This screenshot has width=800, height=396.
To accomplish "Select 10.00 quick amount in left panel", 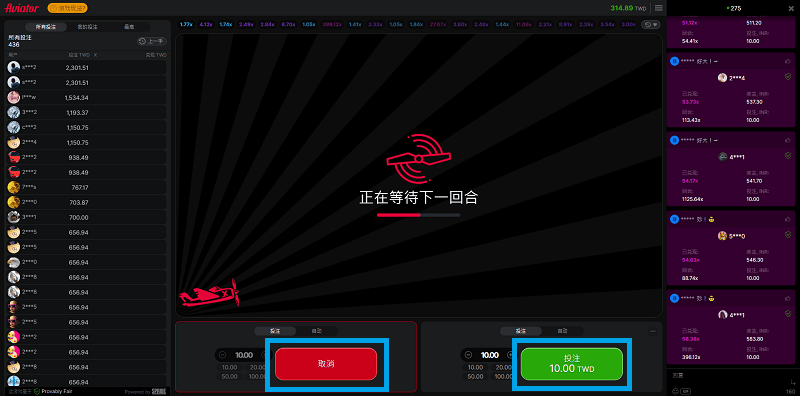I will click(x=229, y=367).
